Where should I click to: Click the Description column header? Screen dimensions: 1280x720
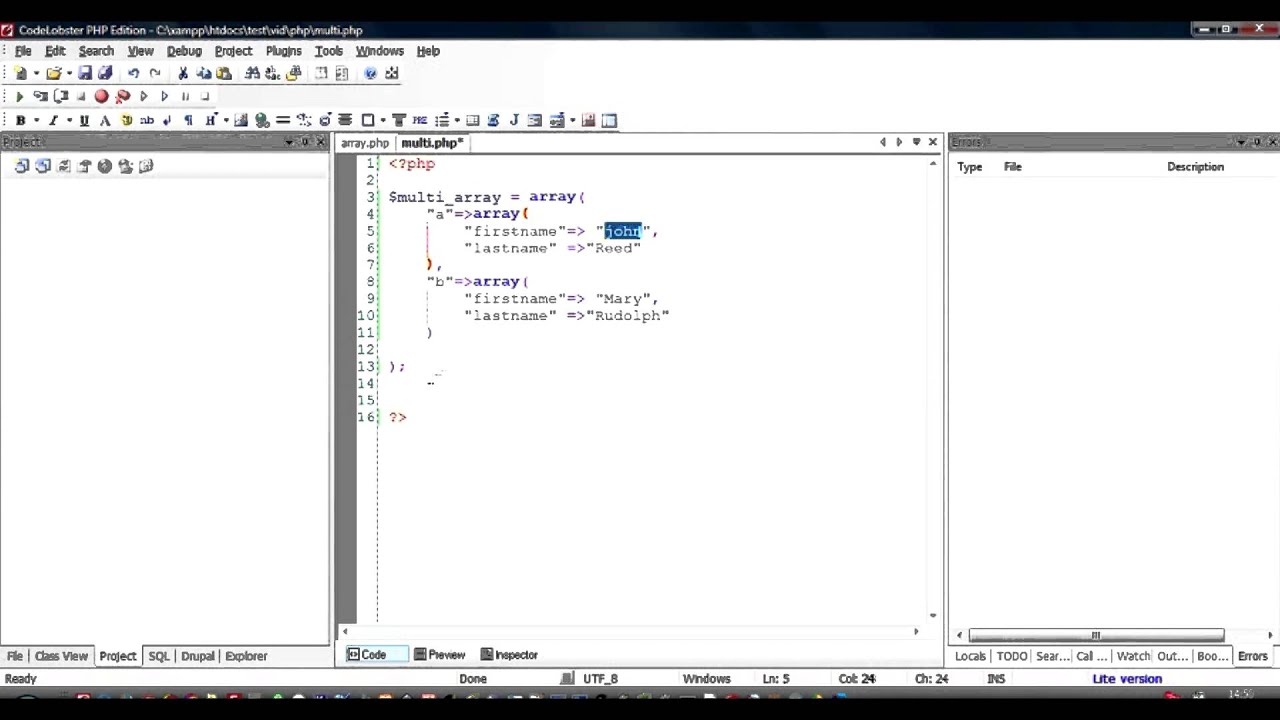[1195, 167]
